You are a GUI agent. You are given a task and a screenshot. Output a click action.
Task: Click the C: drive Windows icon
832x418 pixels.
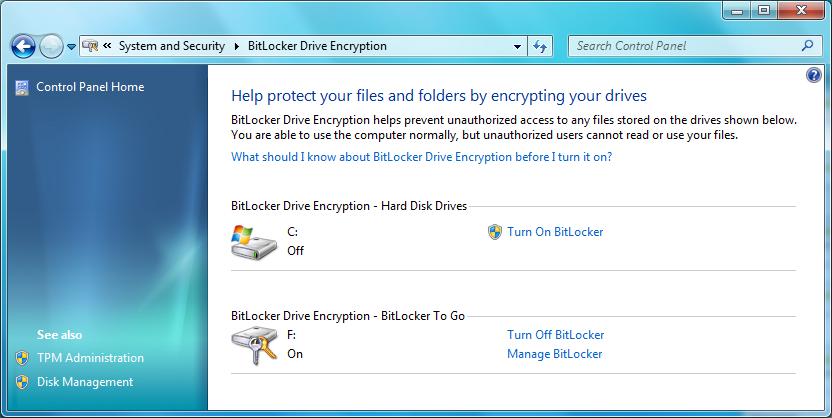click(x=254, y=241)
